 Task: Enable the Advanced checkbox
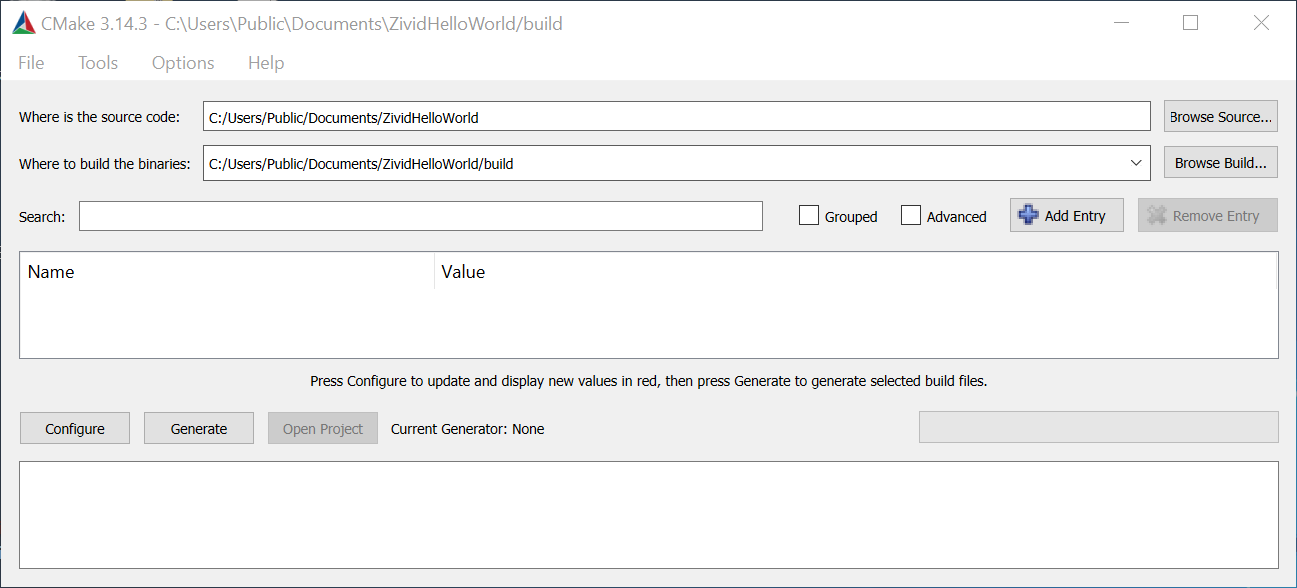pos(911,215)
